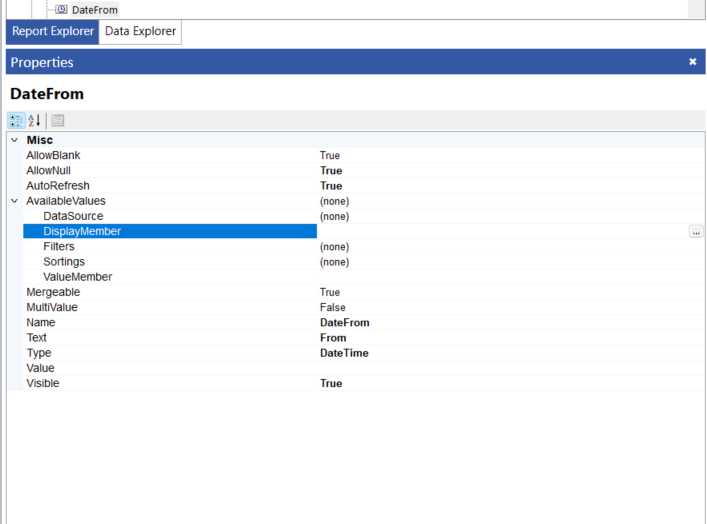Open the DisplayMember ellipsis editor
This screenshot has width=707, height=524.
point(695,231)
